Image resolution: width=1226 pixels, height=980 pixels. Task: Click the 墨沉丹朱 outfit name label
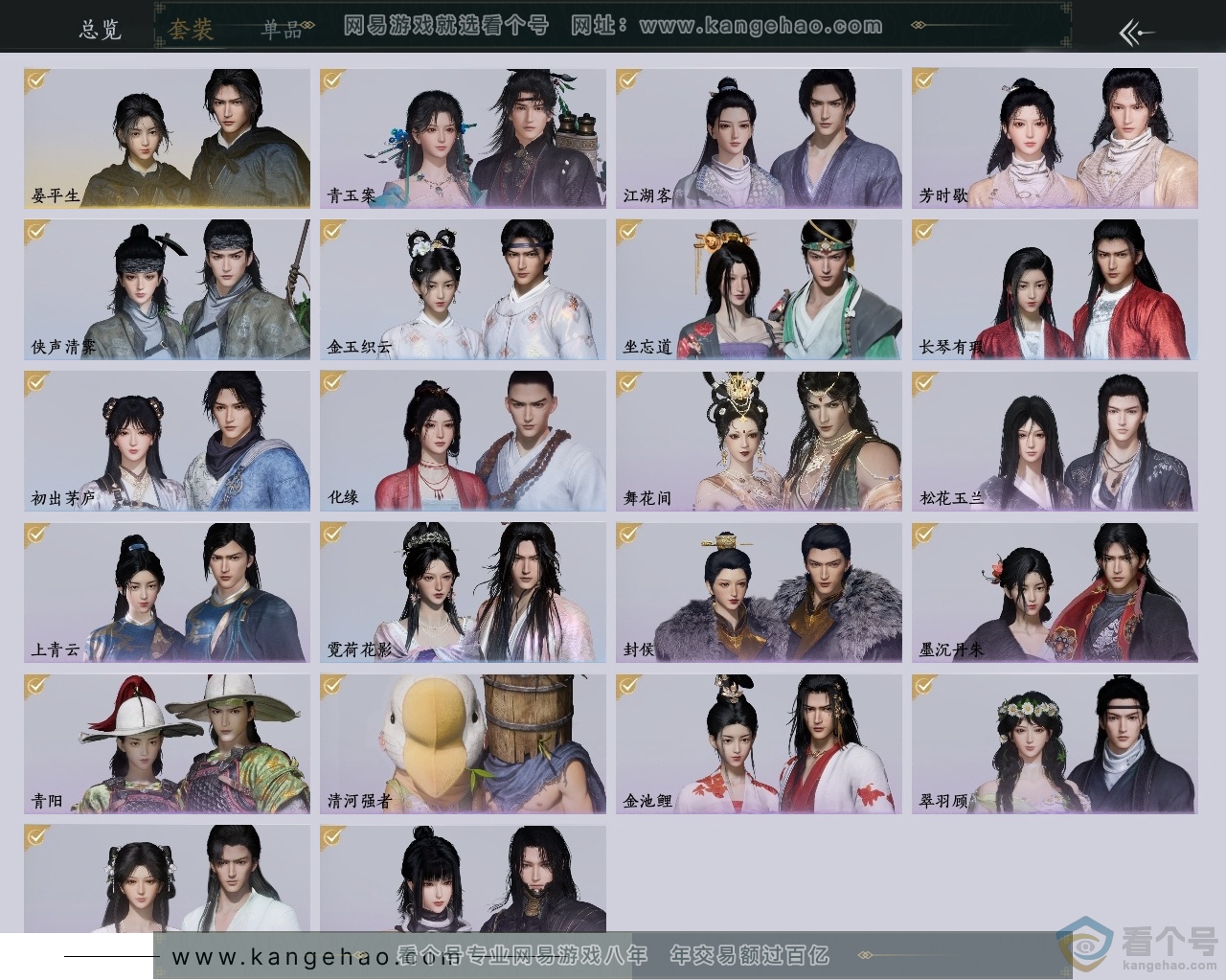[x=951, y=650]
